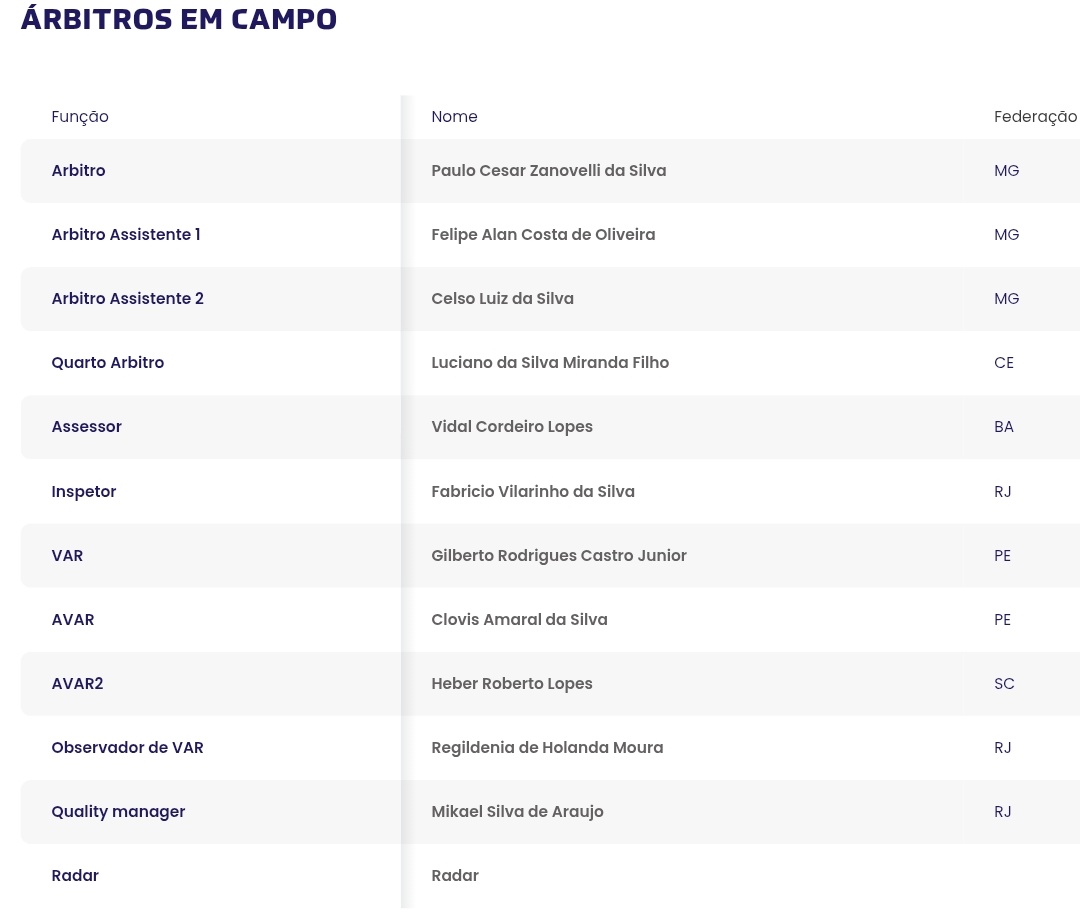Click the CE federation code
The height and width of the screenshot is (919, 1080).
(1004, 363)
